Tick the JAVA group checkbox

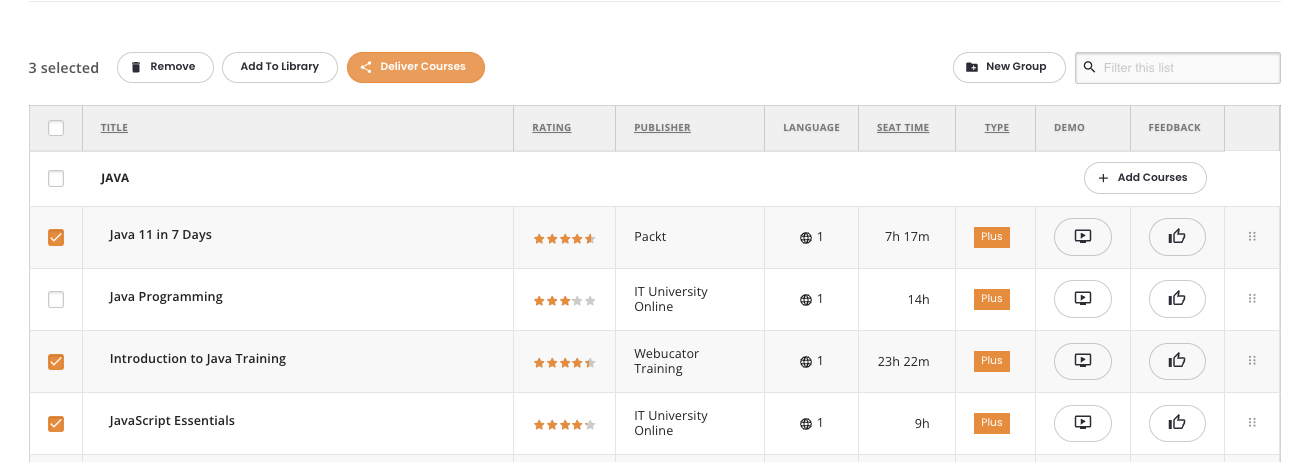[x=56, y=178]
